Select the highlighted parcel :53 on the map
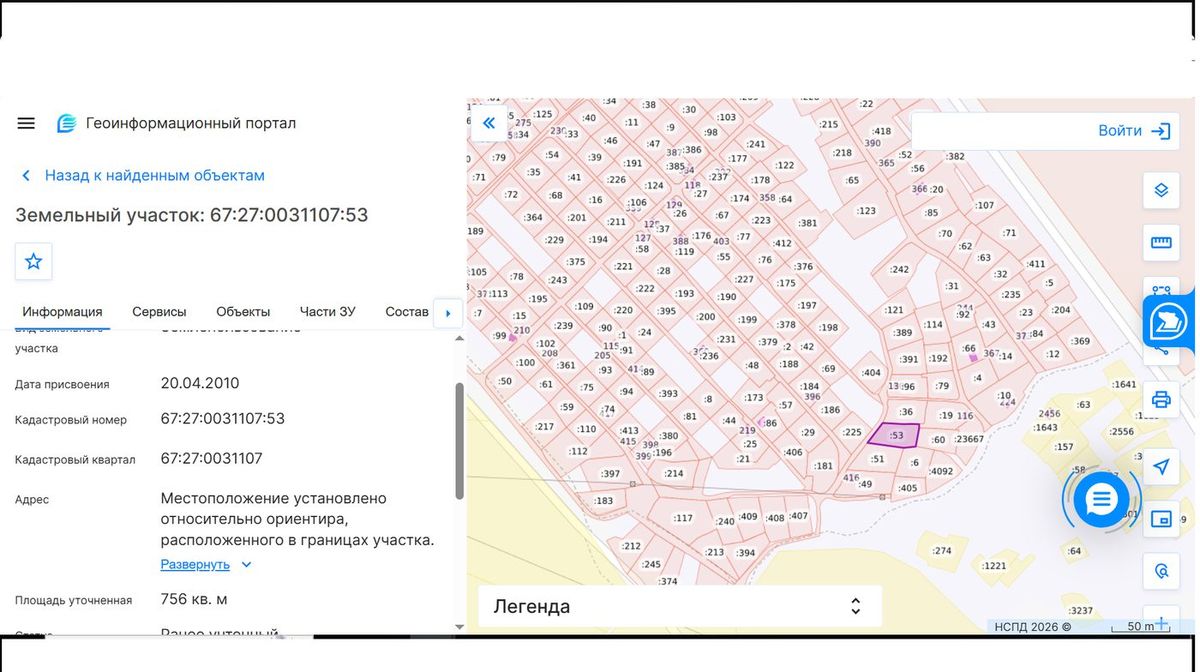The width and height of the screenshot is (1200, 672). [893, 435]
